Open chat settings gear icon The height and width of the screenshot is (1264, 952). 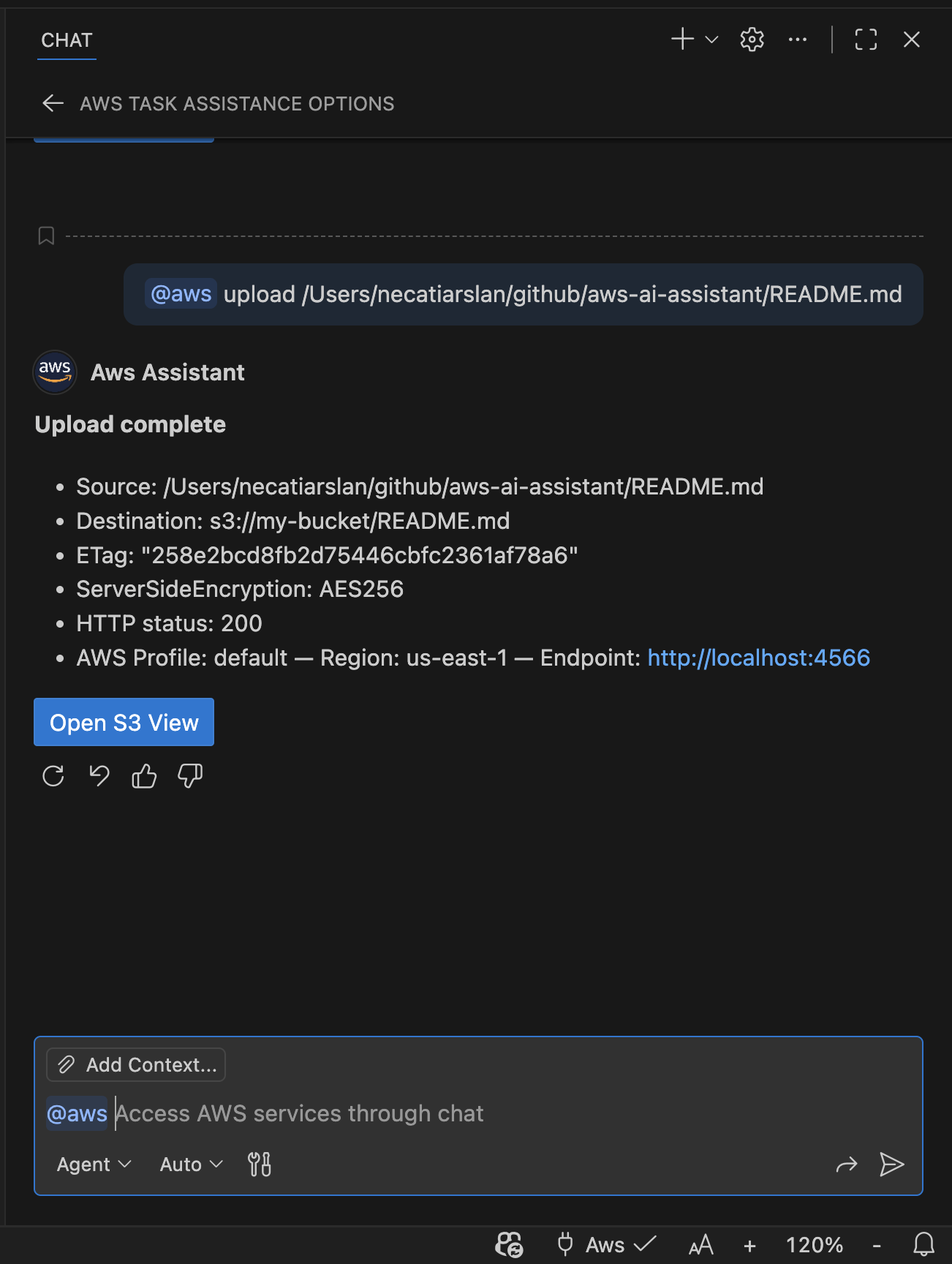click(x=752, y=39)
